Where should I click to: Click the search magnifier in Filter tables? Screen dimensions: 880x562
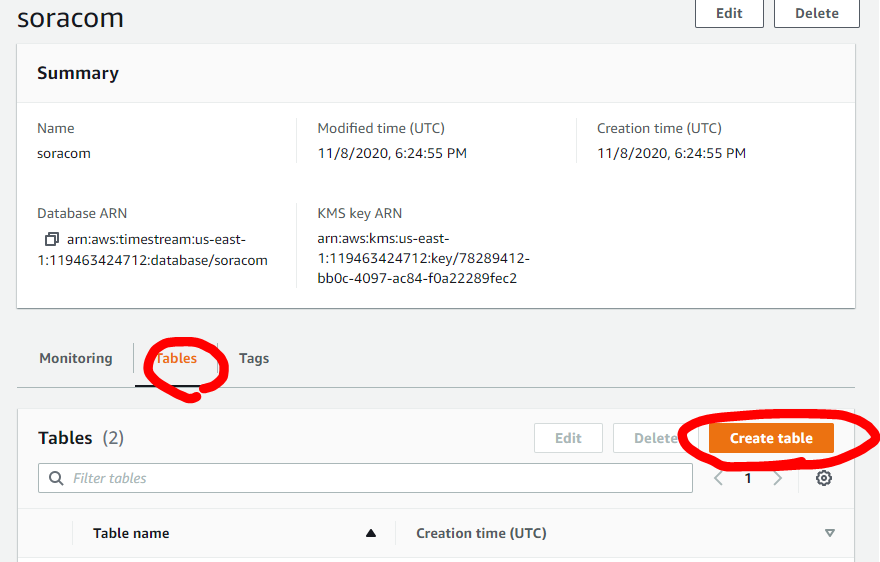coord(56,478)
